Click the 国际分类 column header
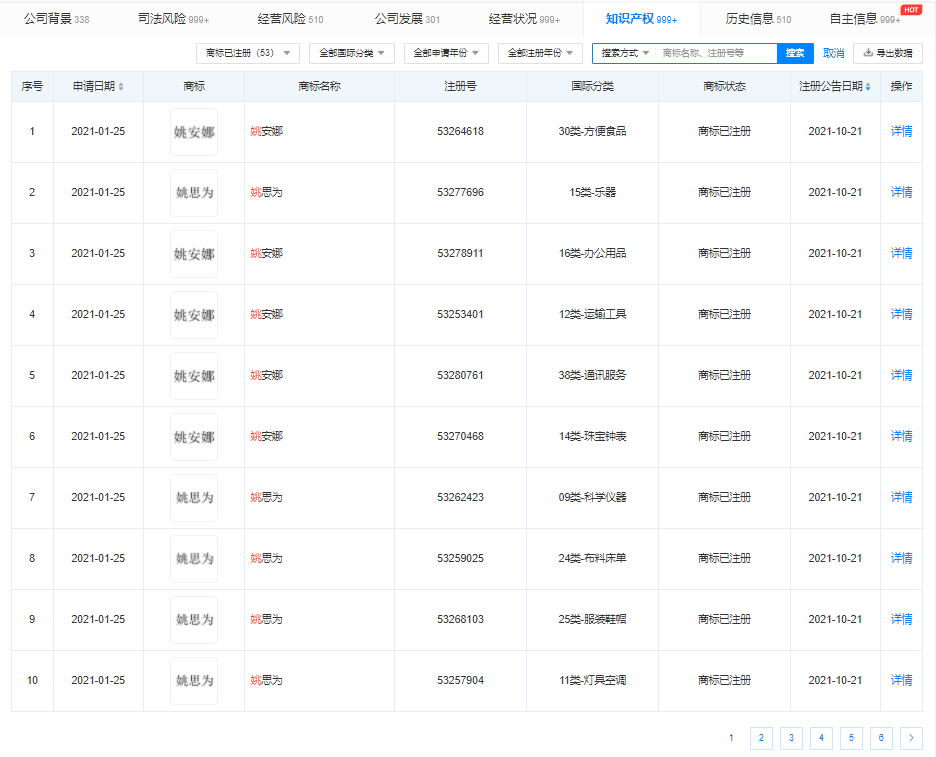Screen dimensions: 936x757 tap(592, 87)
